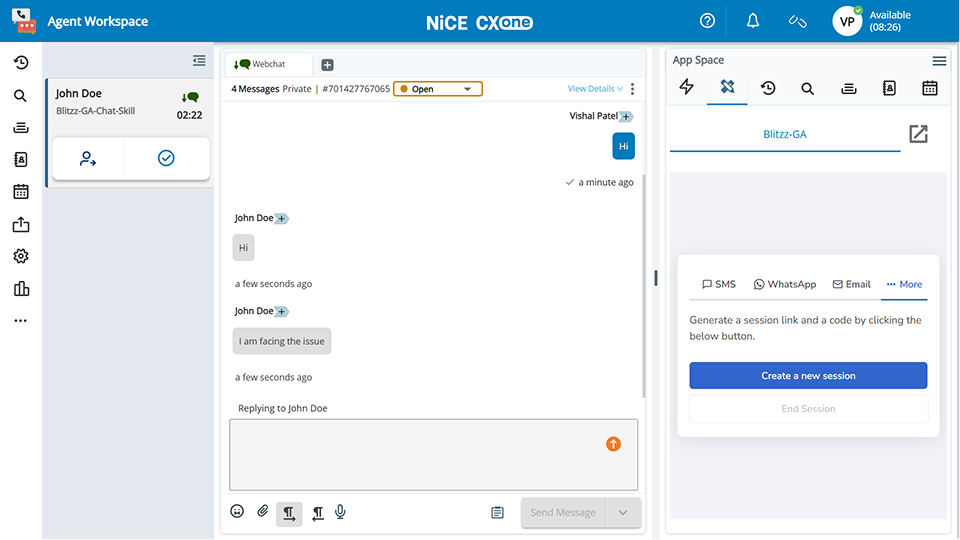Image resolution: width=960 pixels, height=540 pixels.
Task: Click the transfer contact icon for John Doe
Action: click(x=88, y=159)
